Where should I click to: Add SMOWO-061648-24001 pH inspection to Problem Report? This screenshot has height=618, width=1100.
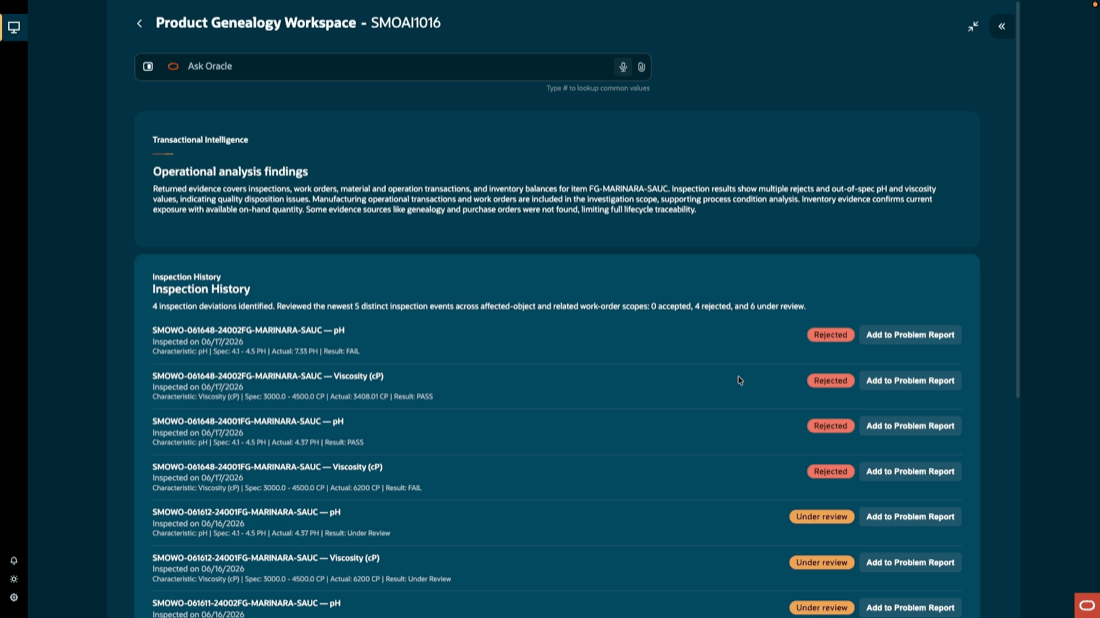[x=910, y=426]
